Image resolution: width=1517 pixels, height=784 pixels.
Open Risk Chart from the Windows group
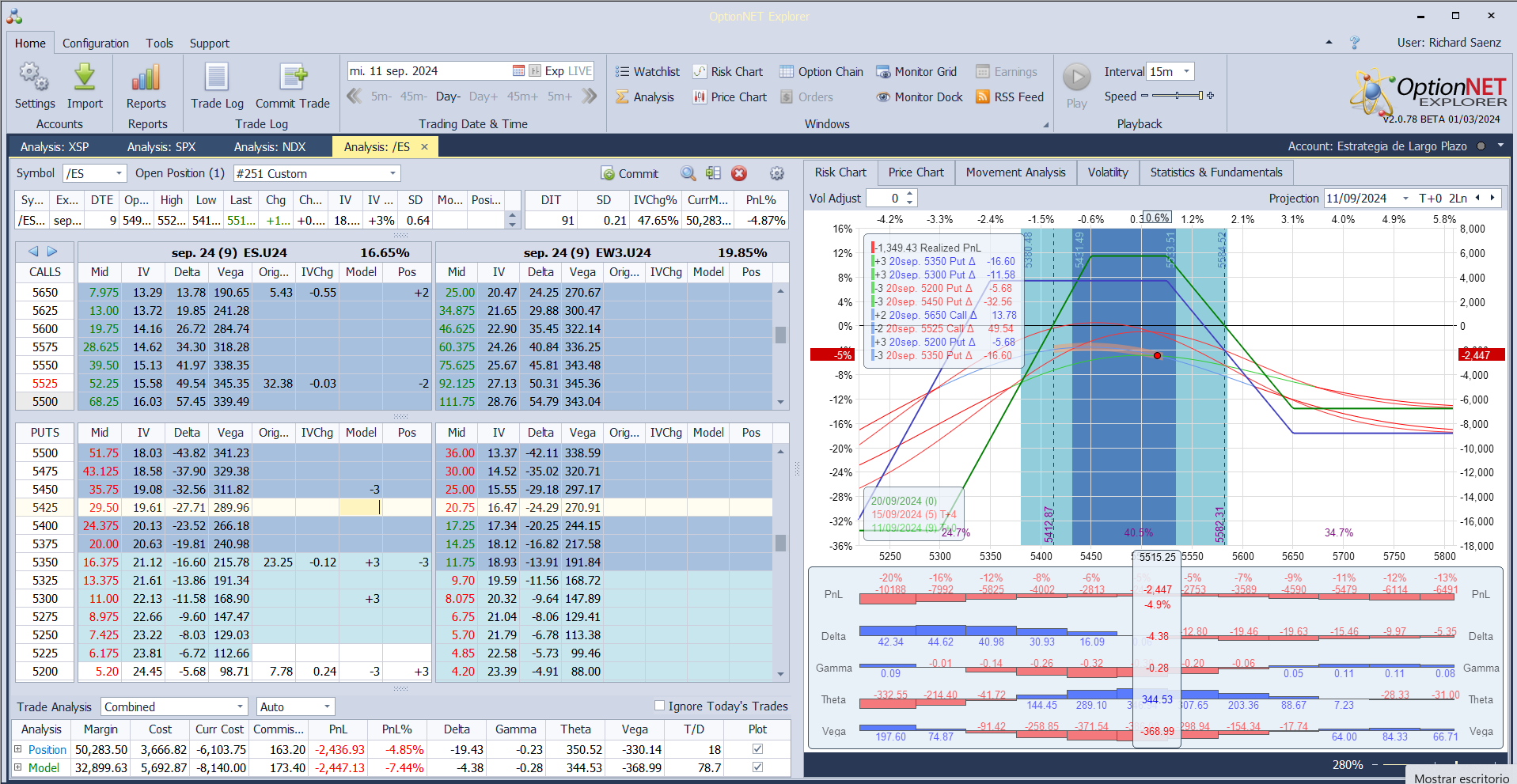727,71
